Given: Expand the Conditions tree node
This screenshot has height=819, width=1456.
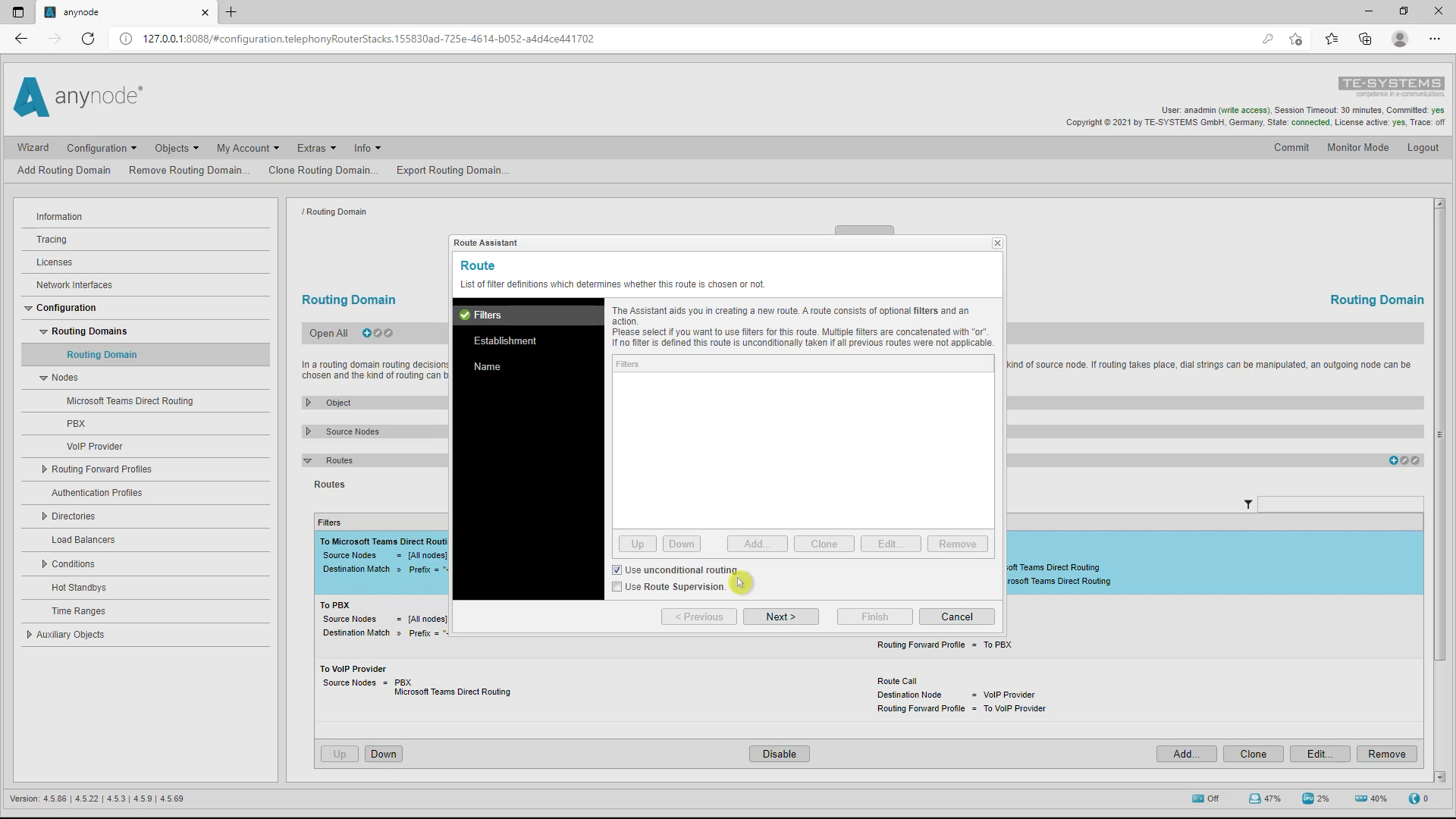Looking at the screenshot, I should pos(44,564).
